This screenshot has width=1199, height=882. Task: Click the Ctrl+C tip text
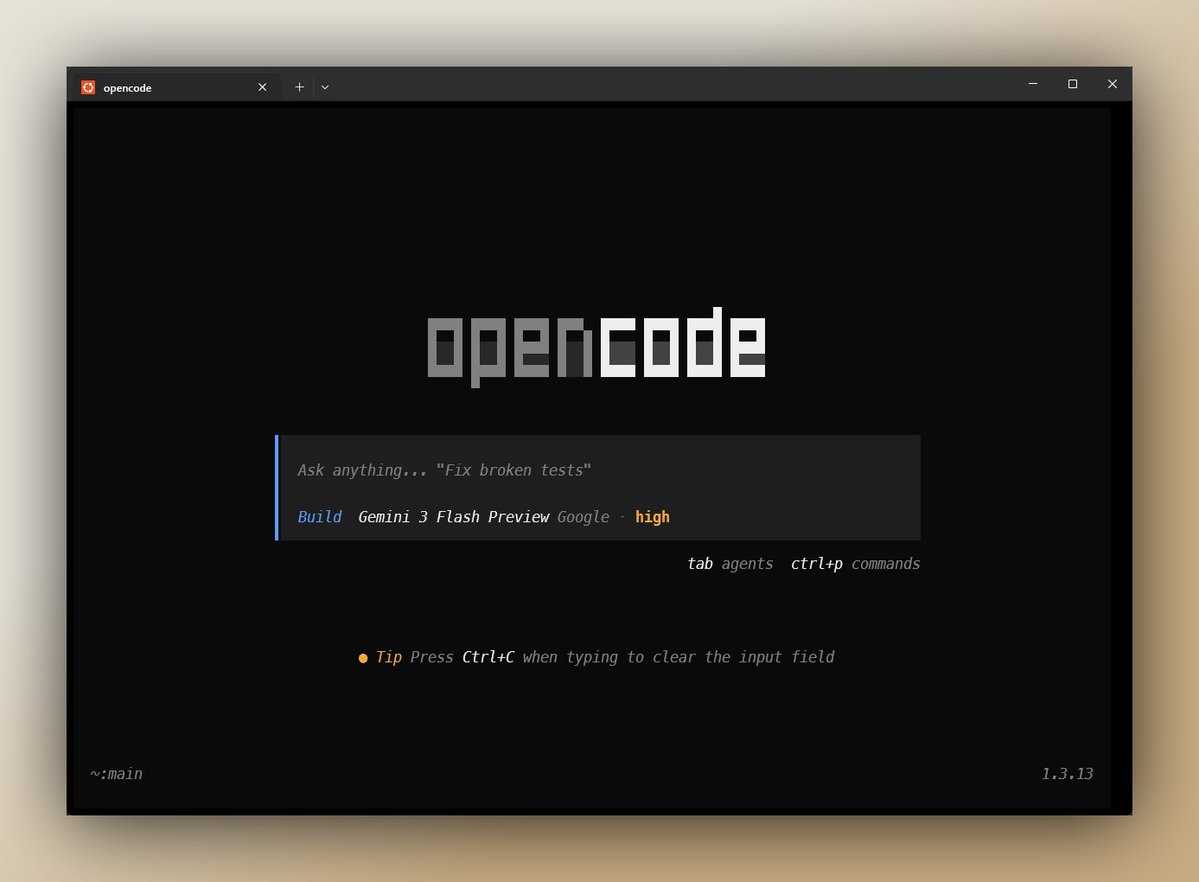click(x=488, y=657)
